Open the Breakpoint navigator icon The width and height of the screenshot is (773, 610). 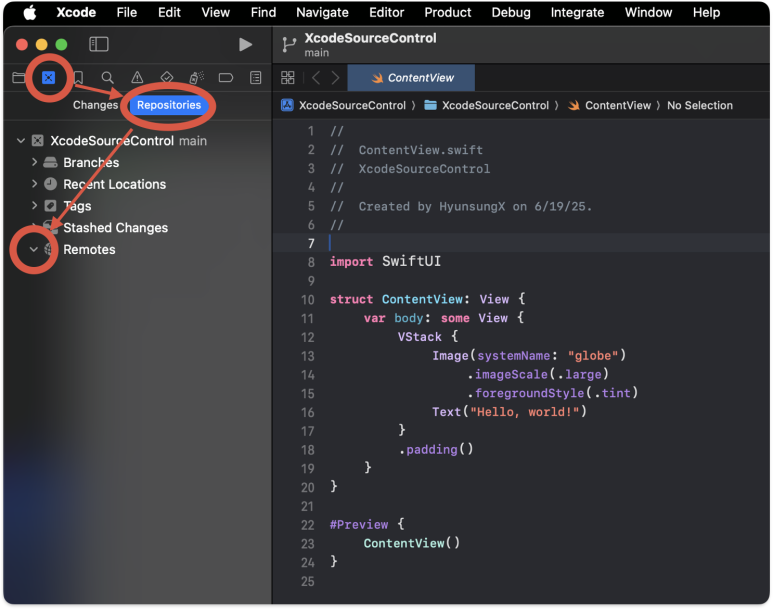[226, 77]
